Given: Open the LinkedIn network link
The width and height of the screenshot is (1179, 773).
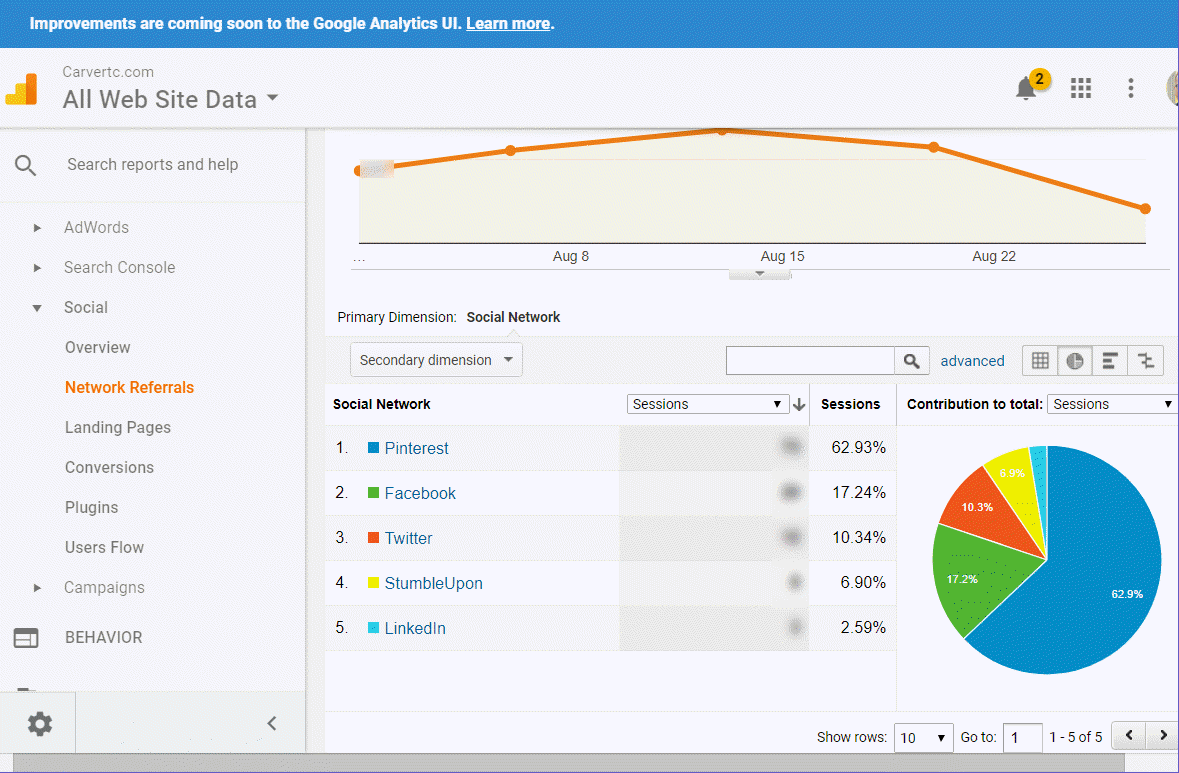Looking at the screenshot, I should [x=415, y=629].
